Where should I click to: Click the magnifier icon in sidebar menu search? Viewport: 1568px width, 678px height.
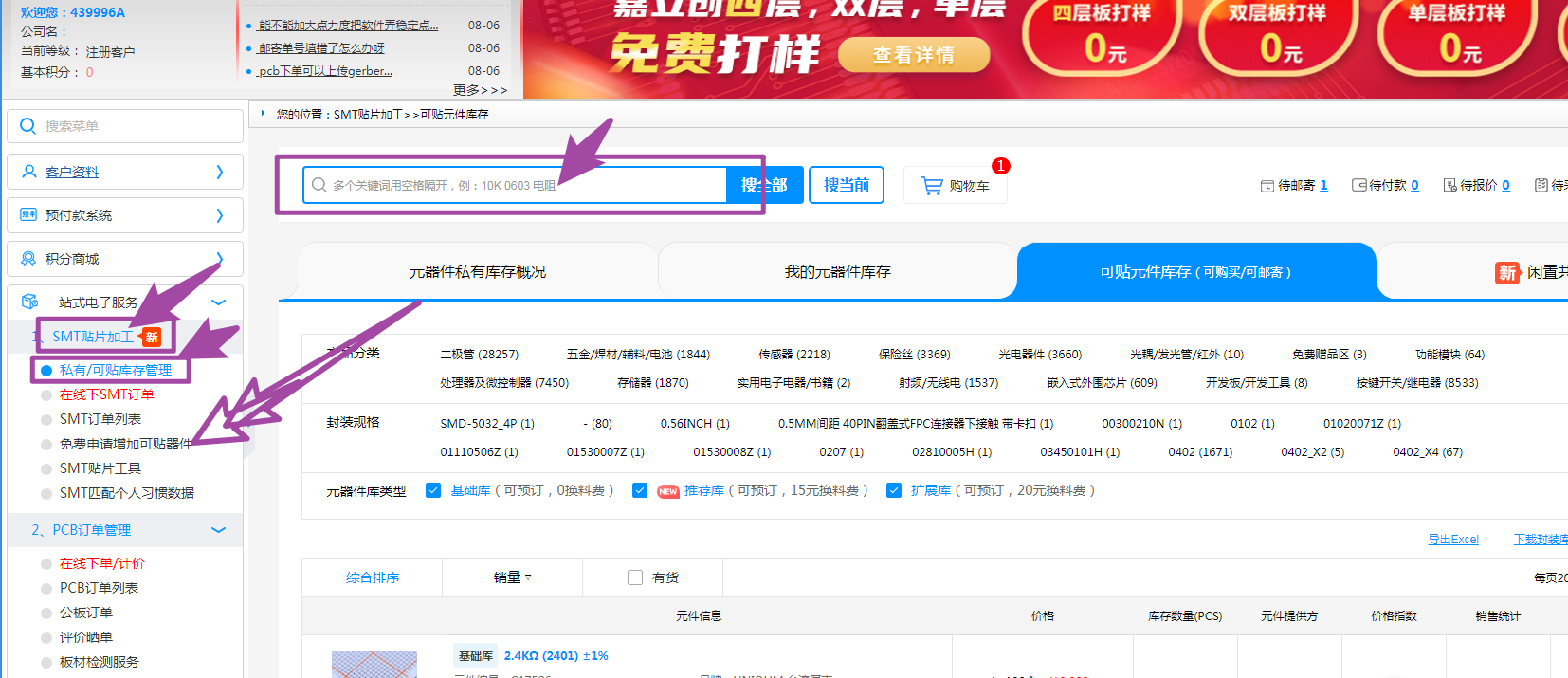[x=28, y=126]
